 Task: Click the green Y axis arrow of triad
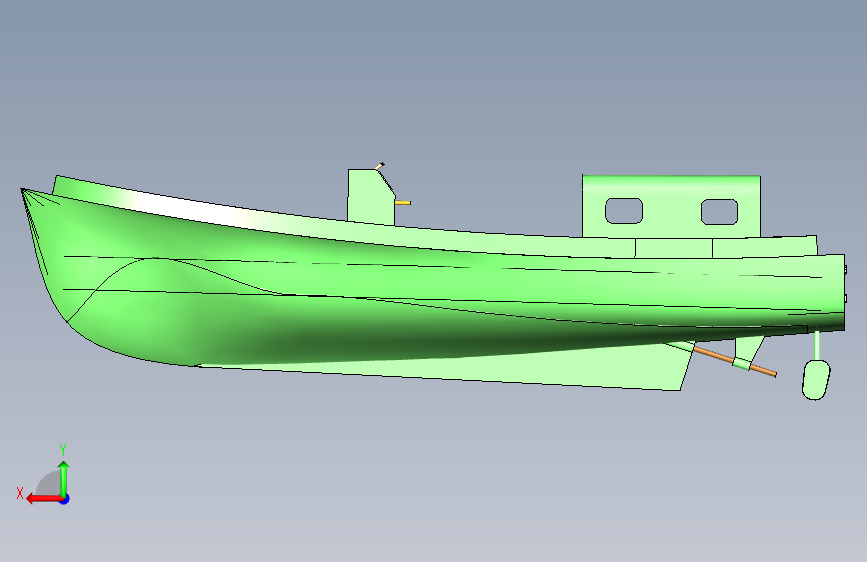tap(64, 478)
